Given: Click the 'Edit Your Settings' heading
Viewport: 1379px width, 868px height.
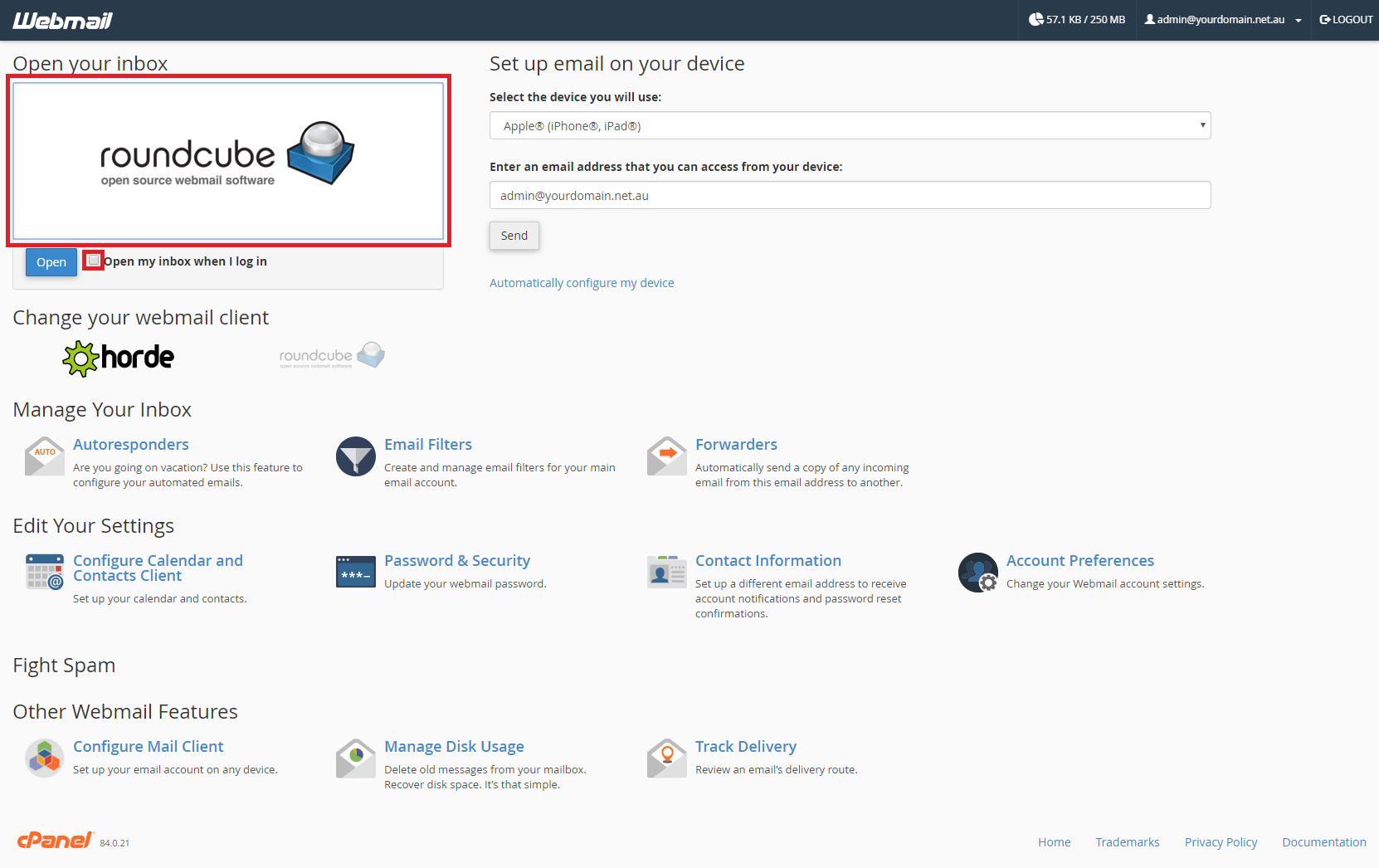Looking at the screenshot, I should click(94, 526).
